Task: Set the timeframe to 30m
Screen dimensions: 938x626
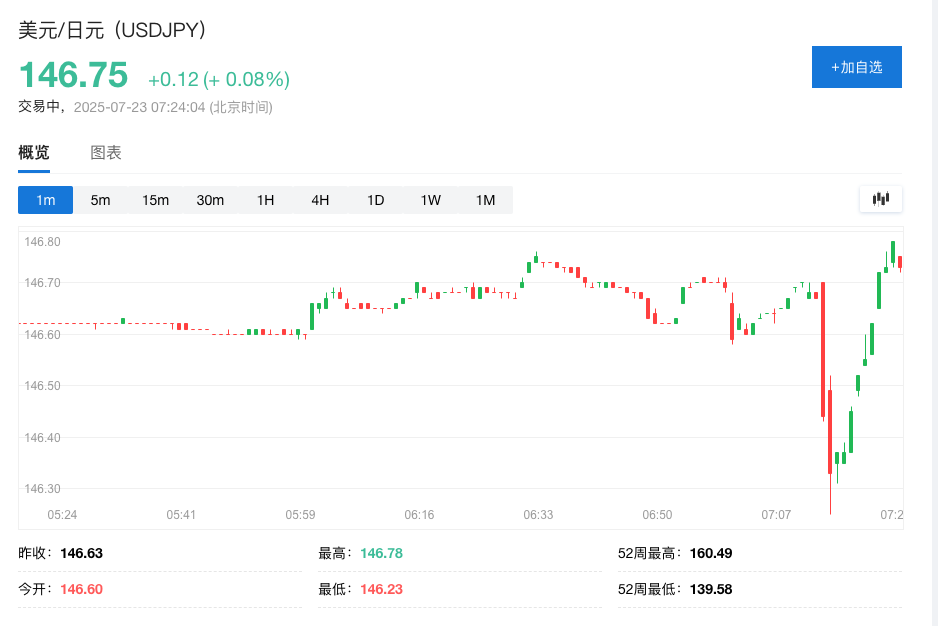Action: (x=210, y=200)
